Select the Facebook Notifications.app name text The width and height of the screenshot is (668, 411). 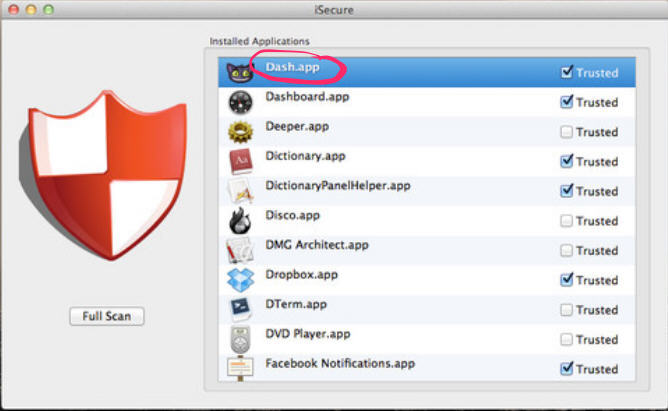pos(340,364)
